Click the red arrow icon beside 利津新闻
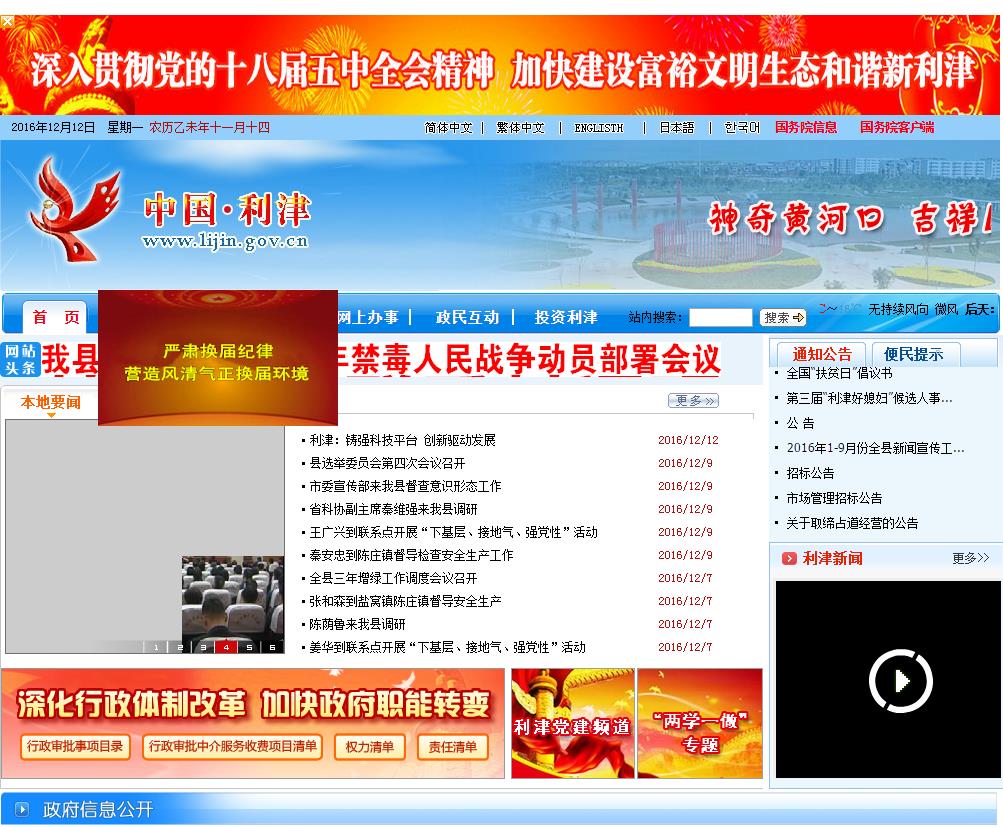This screenshot has height=827, width=1003. [x=789, y=558]
